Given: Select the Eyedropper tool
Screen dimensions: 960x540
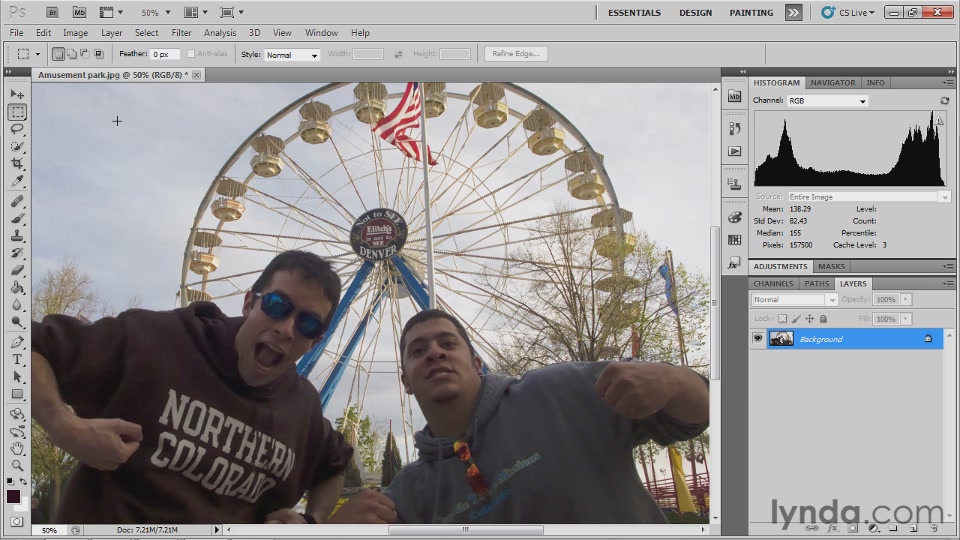Looking at the screenshot, I should click(17, 181).
